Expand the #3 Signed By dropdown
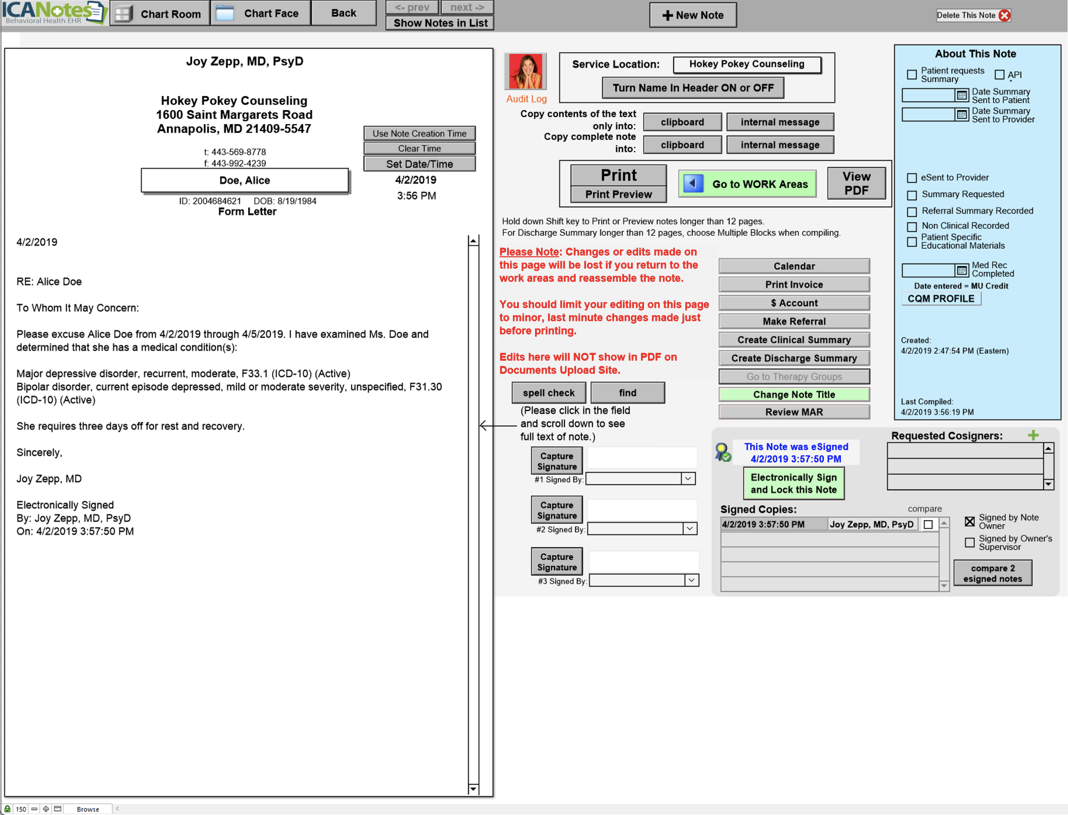 [x=691, y=580]
